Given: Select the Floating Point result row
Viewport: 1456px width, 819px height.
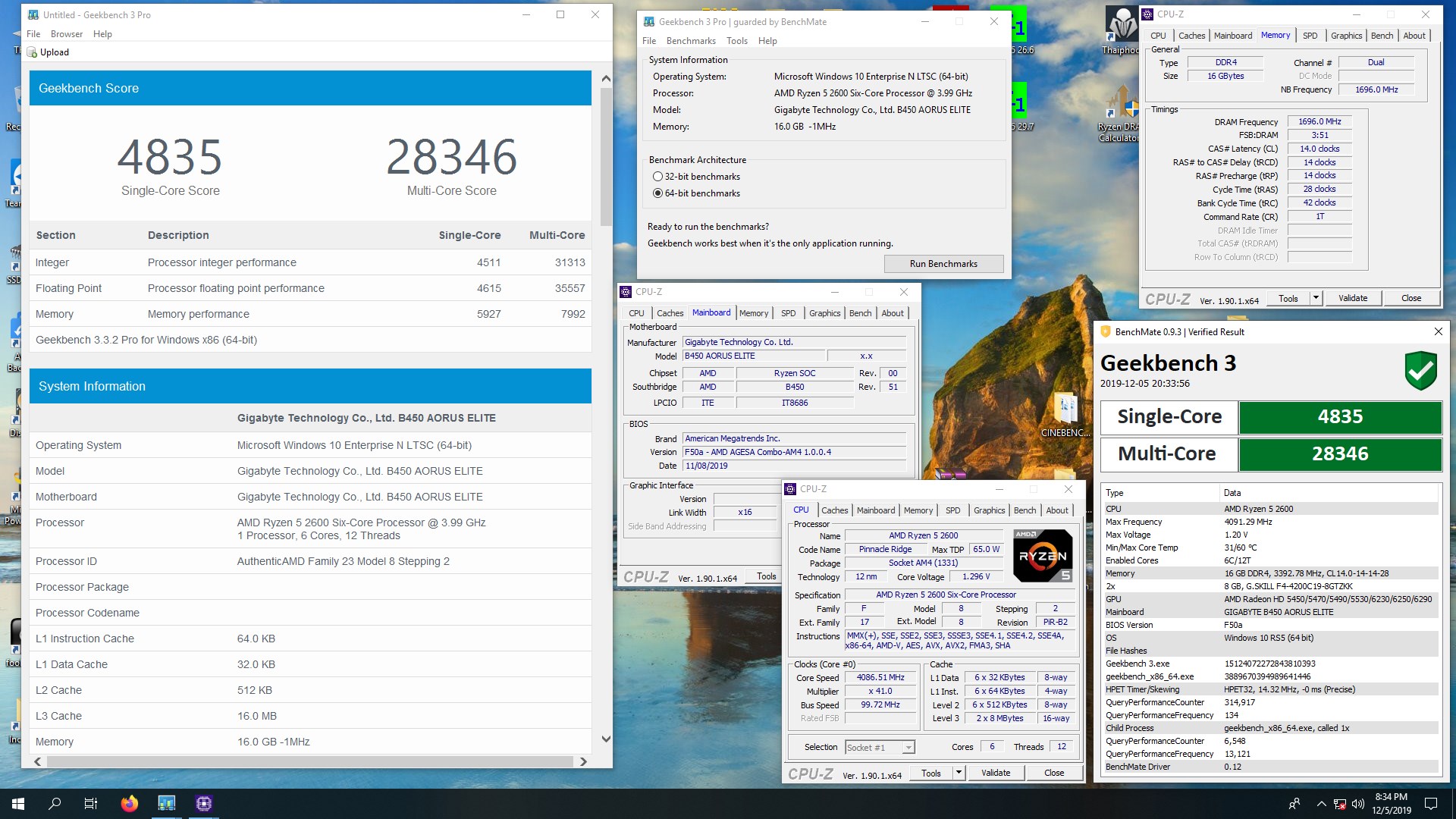Looking at the screenshot, I should (x=310, y=288).
